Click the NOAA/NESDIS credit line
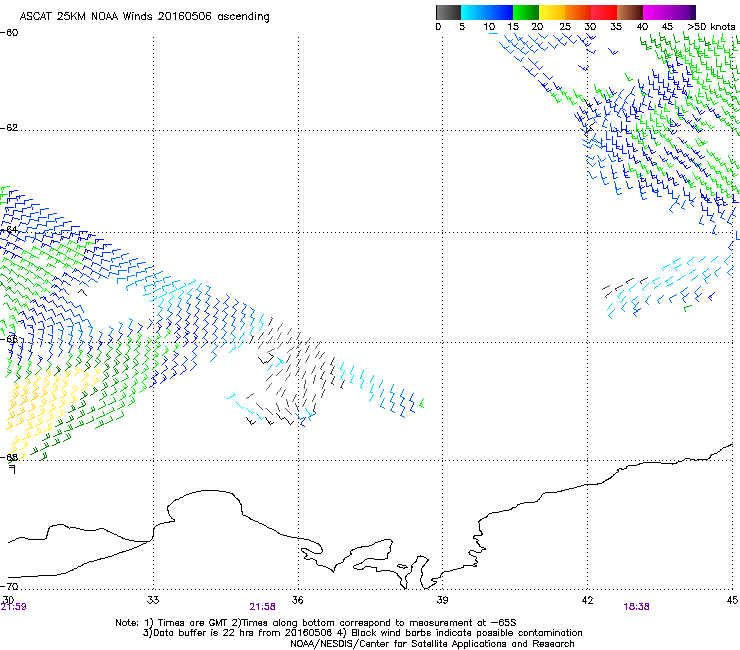This screenshot has width=740, height=650. click(432, 644)
